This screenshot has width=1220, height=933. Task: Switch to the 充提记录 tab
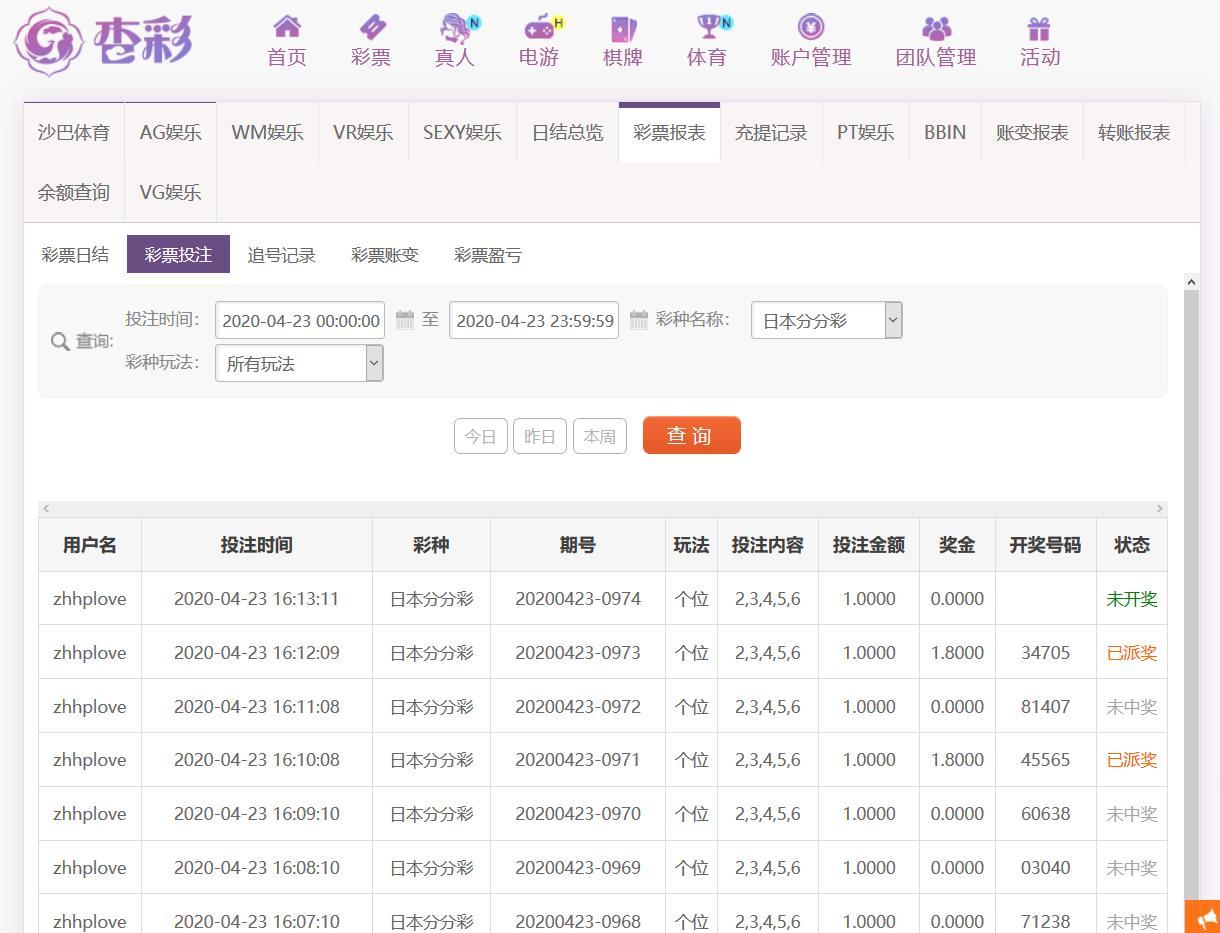click(x=770, y=132)
